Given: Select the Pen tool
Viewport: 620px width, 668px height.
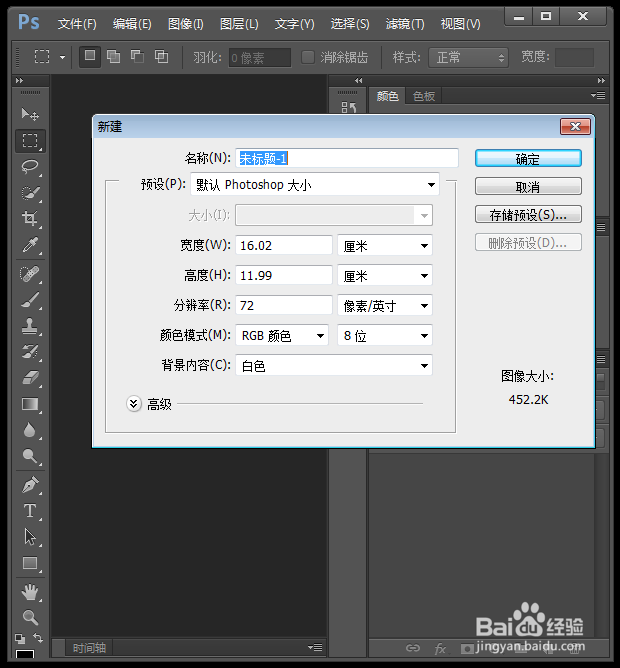Looking at the screenshot, I should pos(30,485).
